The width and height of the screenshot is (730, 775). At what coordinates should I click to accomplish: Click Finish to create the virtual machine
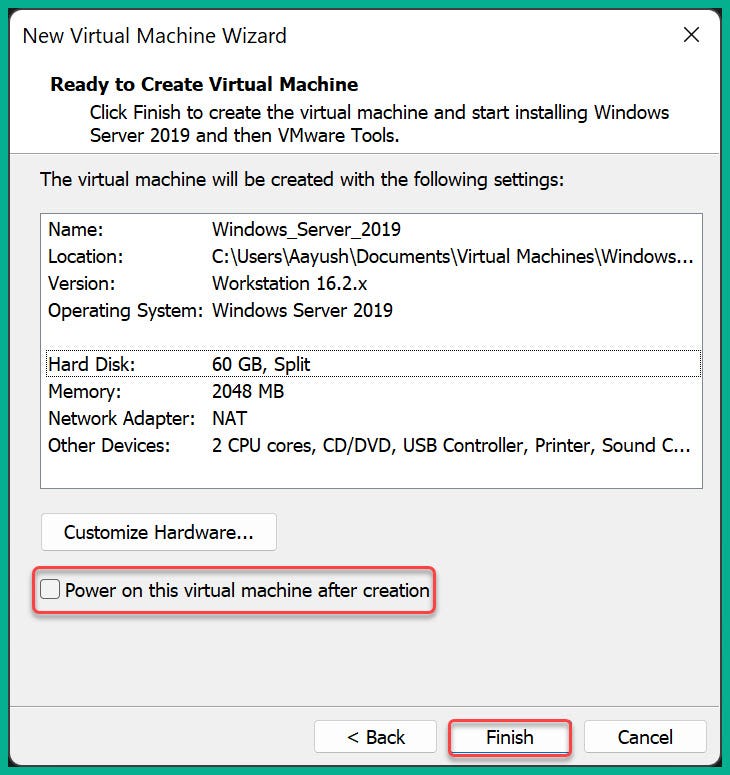tap(510, 737)
